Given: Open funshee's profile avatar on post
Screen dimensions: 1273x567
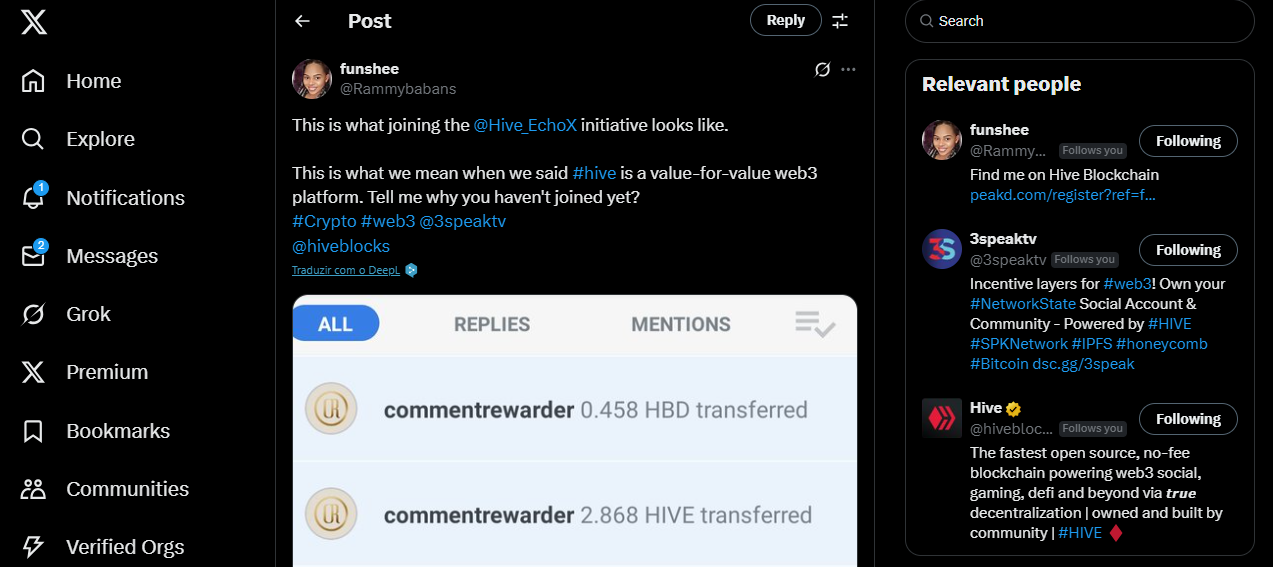Looking at the screenshot, I should click(312, 79).
